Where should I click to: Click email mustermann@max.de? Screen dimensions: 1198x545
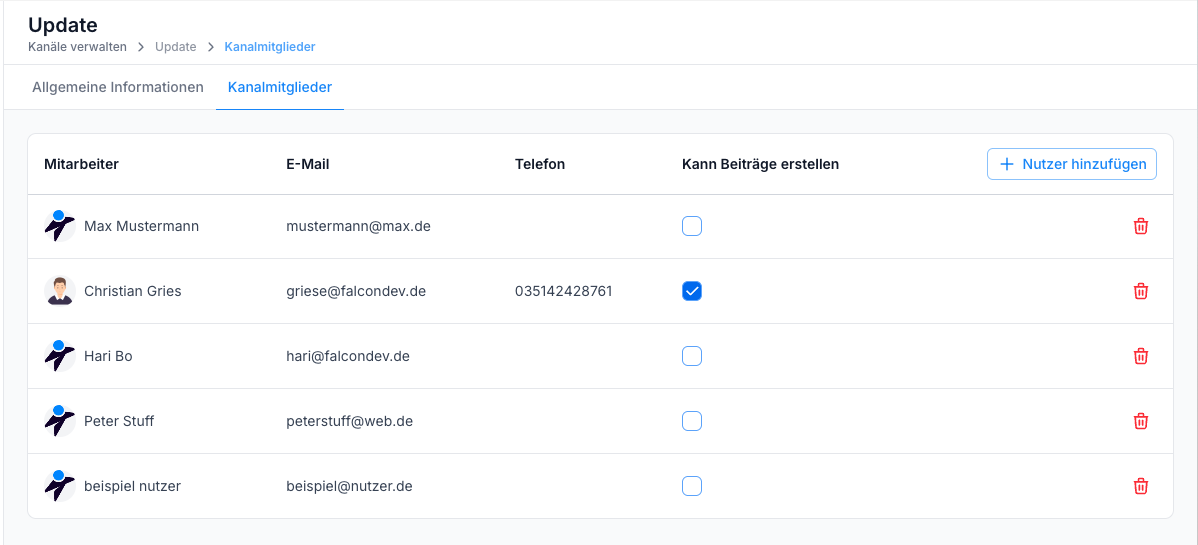click(358, 226)
